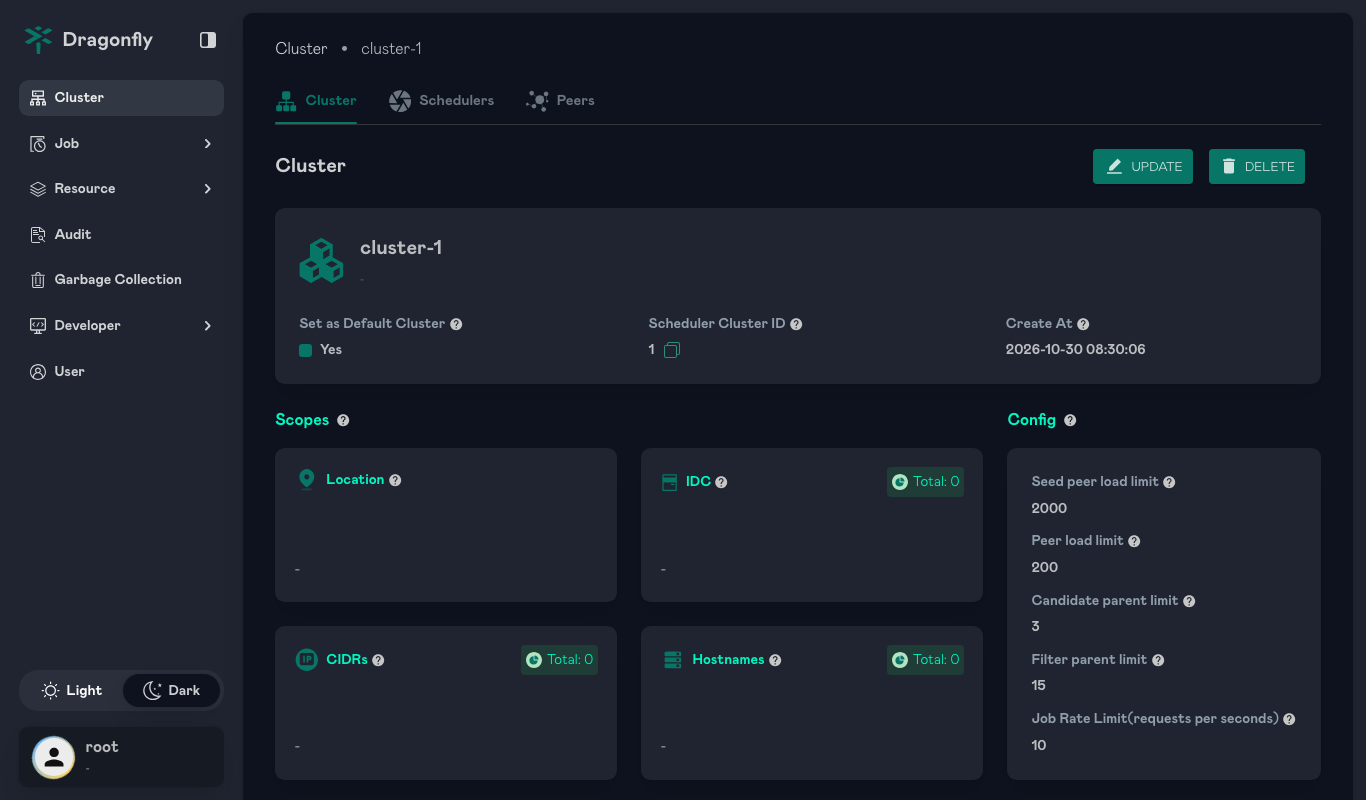Switch to Dark theme
This screenshot has width=1366, height=800.
[x=171, y=690]
